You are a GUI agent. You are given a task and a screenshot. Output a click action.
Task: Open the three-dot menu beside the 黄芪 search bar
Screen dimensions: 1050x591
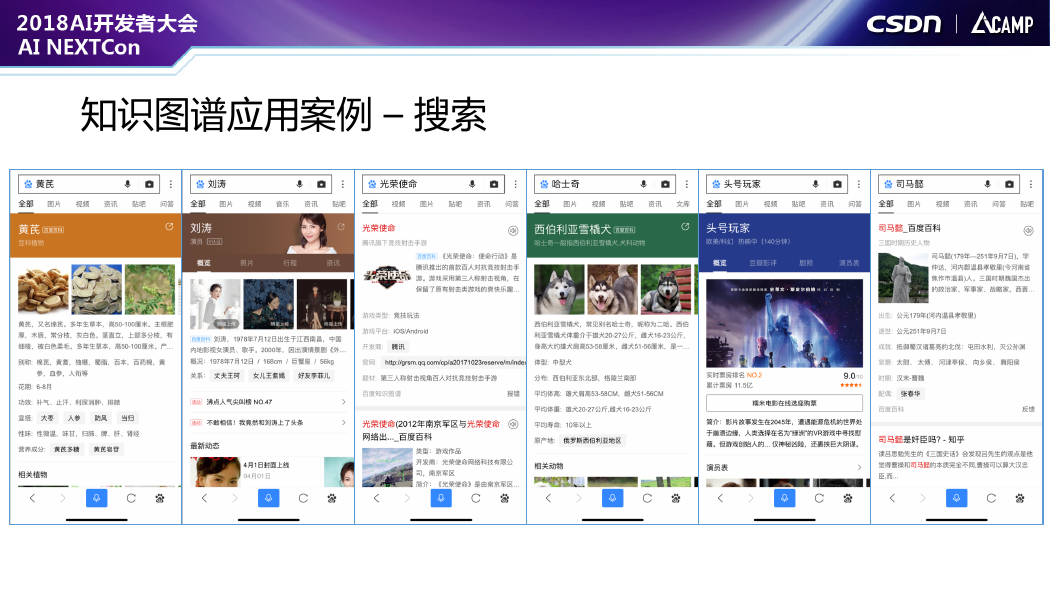pos(171,184)
